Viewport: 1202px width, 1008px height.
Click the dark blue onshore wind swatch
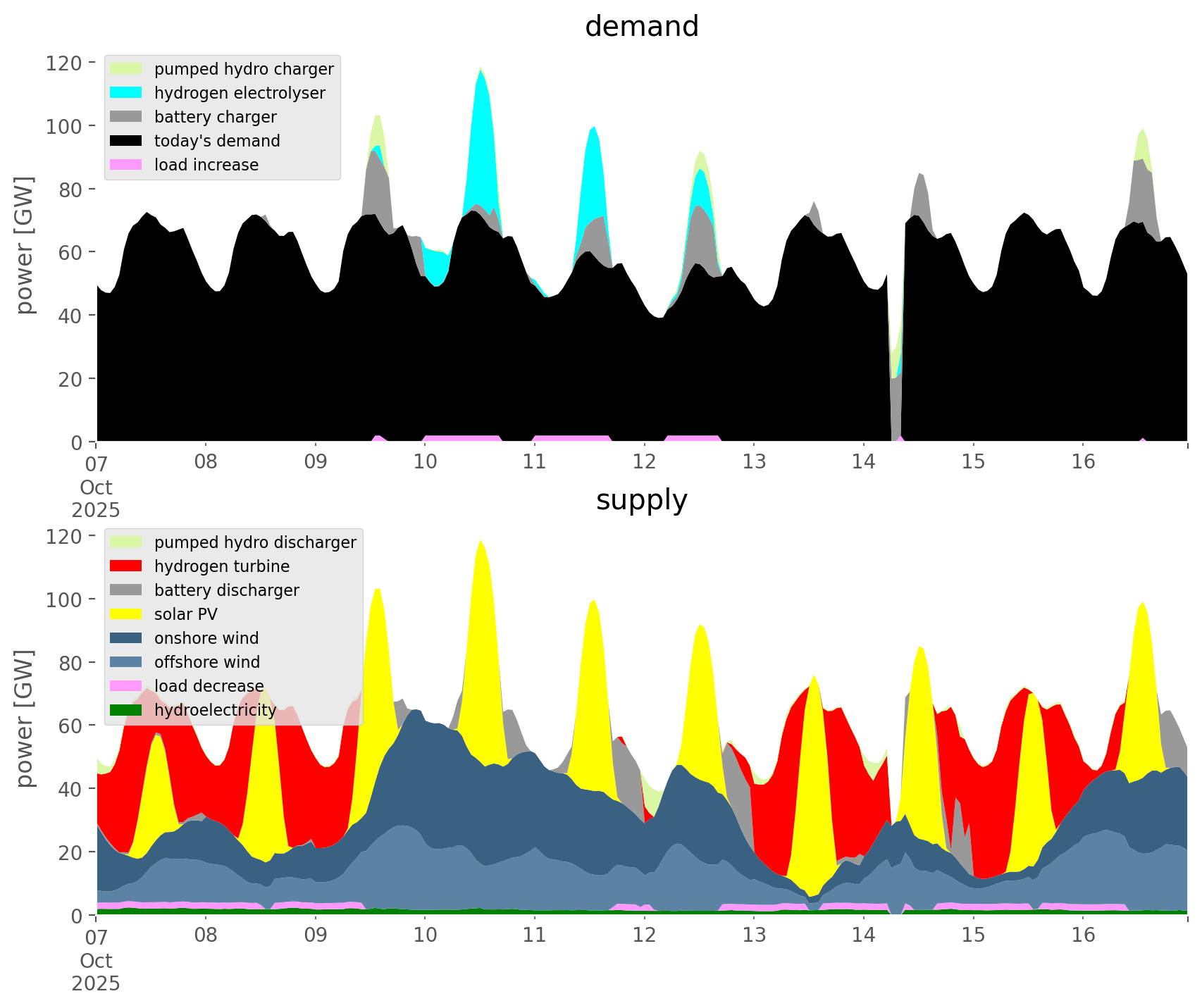[127, 638]
